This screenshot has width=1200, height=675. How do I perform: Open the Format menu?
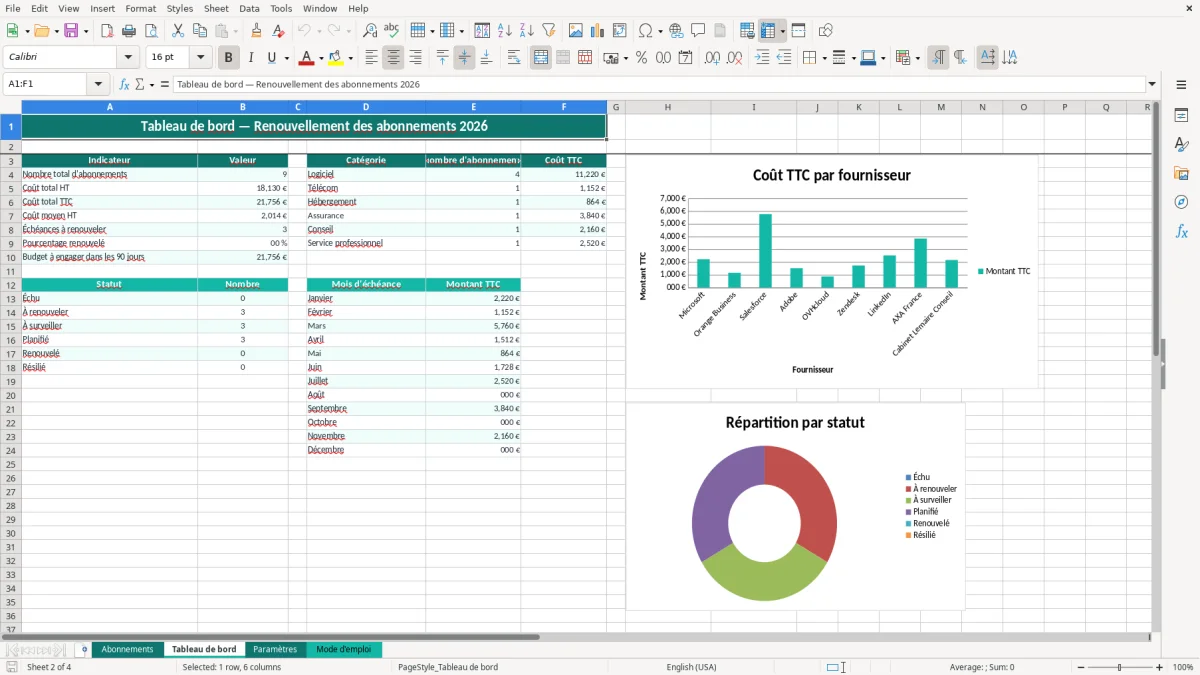(140, 8)
